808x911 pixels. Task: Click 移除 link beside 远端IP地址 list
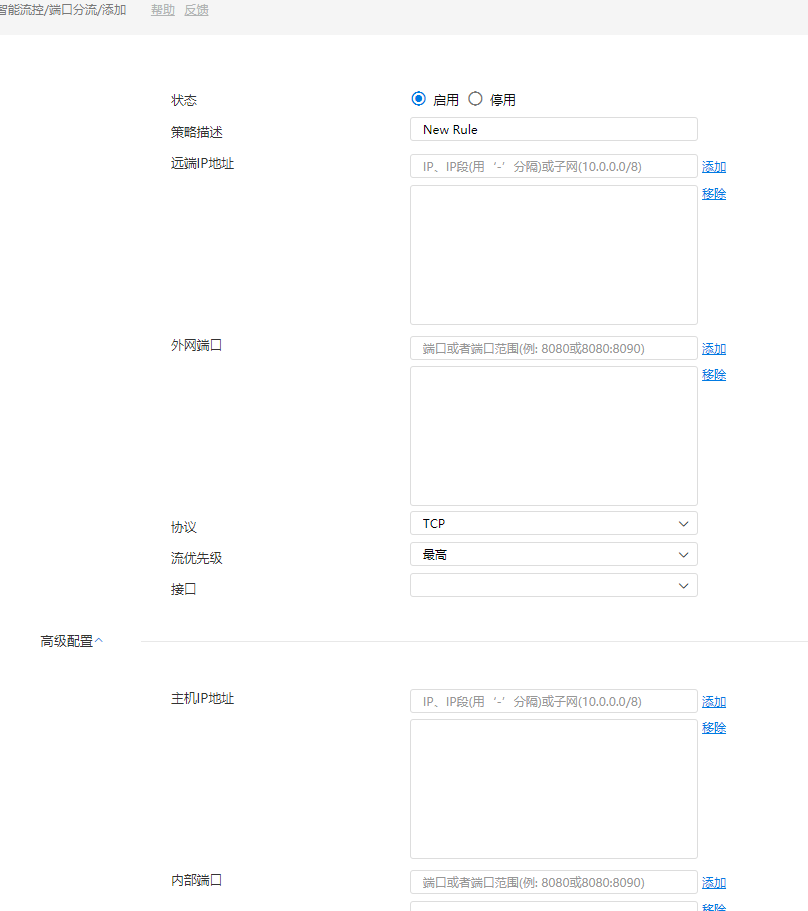tap(713, 194)
